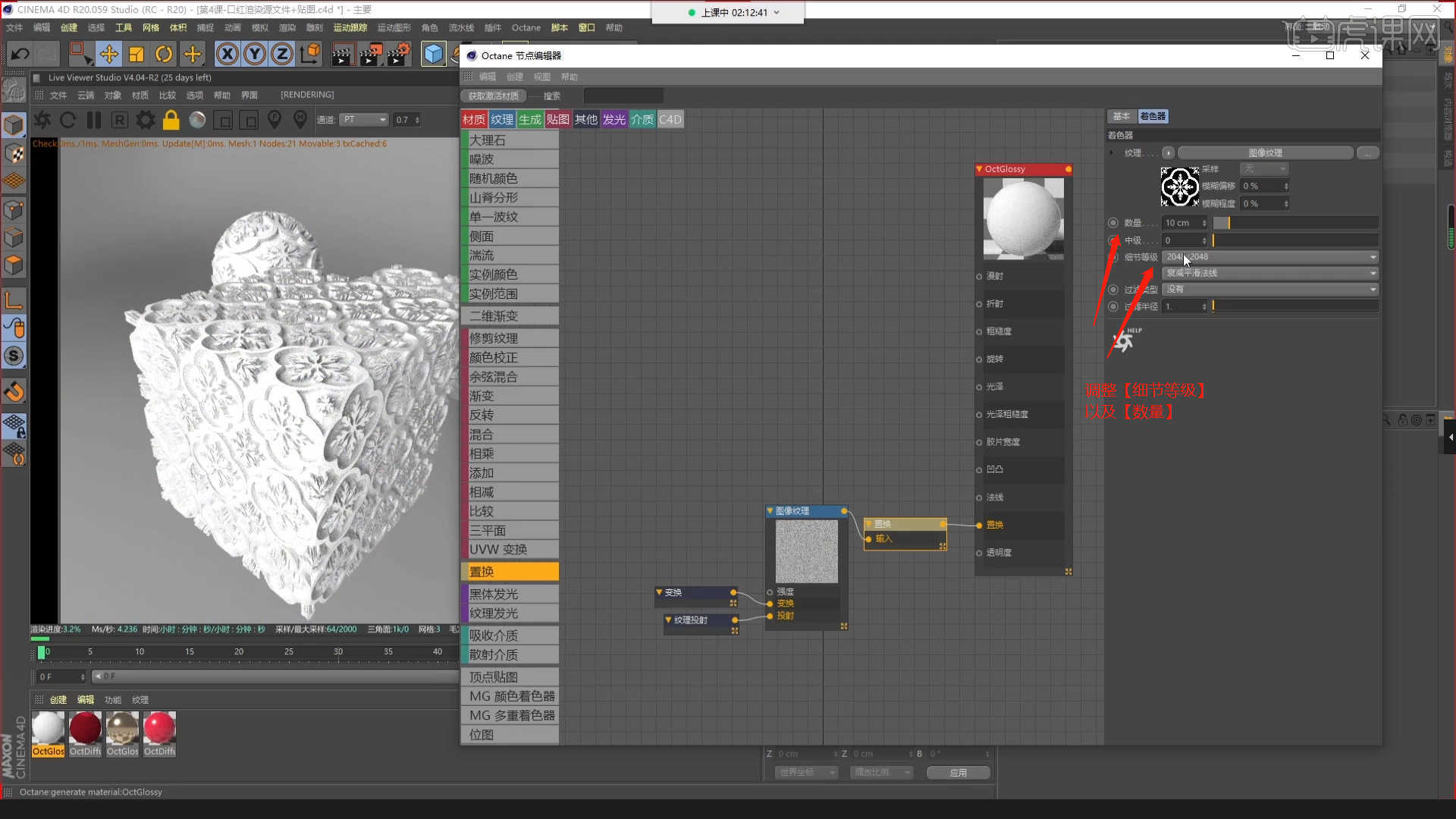Click the coordinate system icon
1456x819 pixels.
[310, 54]
